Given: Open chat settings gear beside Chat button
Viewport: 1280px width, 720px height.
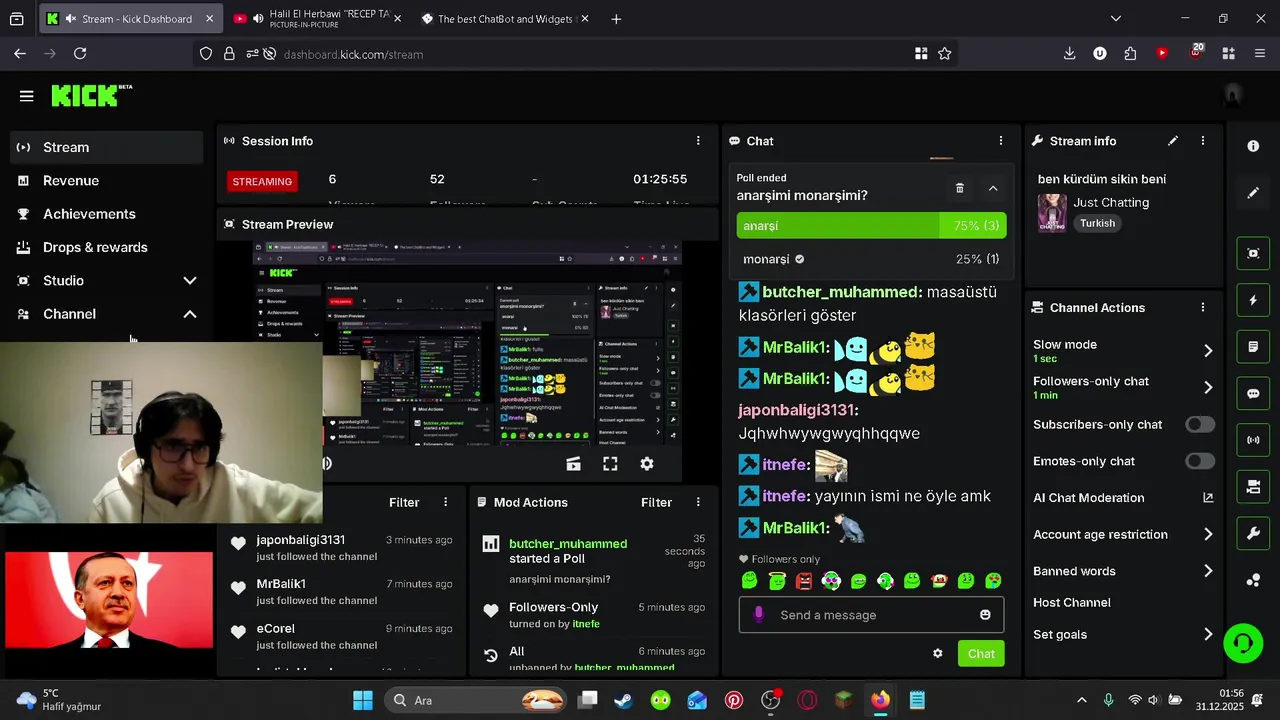Looking at the screenshot, I should [938, 653].
